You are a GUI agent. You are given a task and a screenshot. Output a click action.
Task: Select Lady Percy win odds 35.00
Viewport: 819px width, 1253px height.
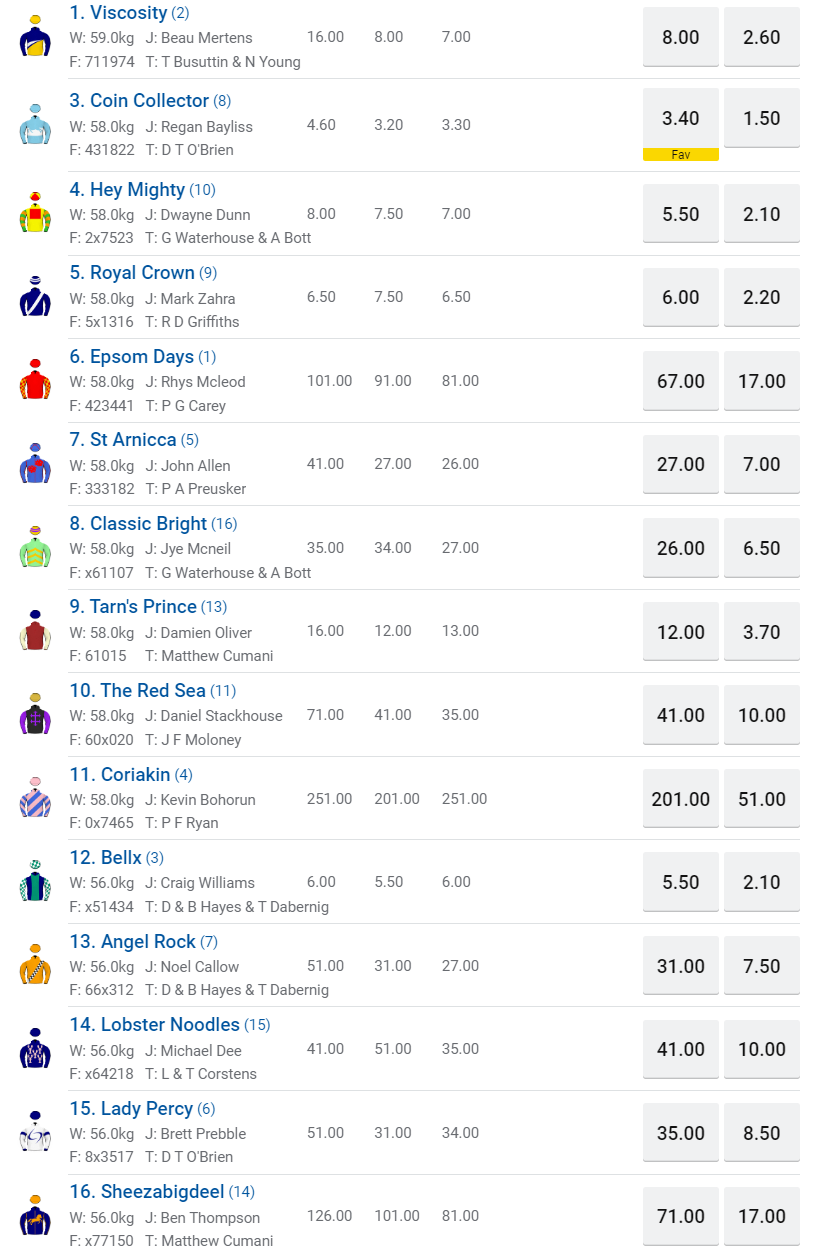tap(681, 1133)
